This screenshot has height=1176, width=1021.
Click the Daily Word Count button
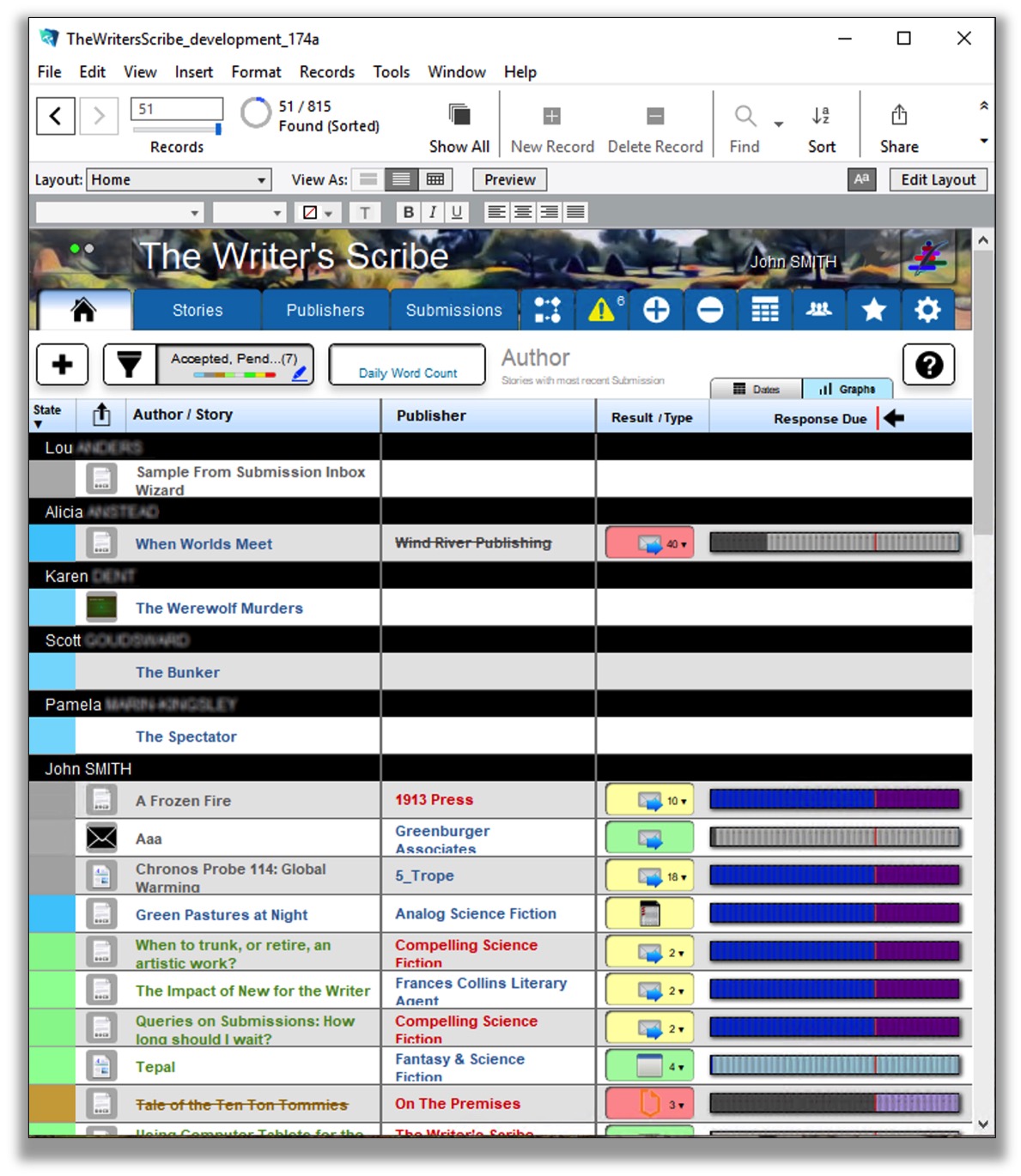point(407,365)
